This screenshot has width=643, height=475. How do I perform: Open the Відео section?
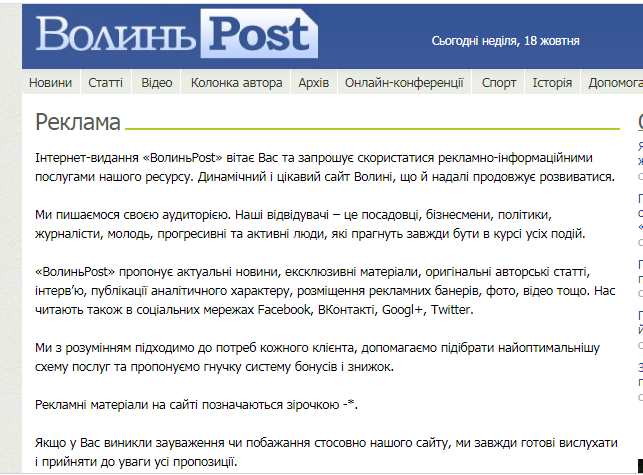157,83
